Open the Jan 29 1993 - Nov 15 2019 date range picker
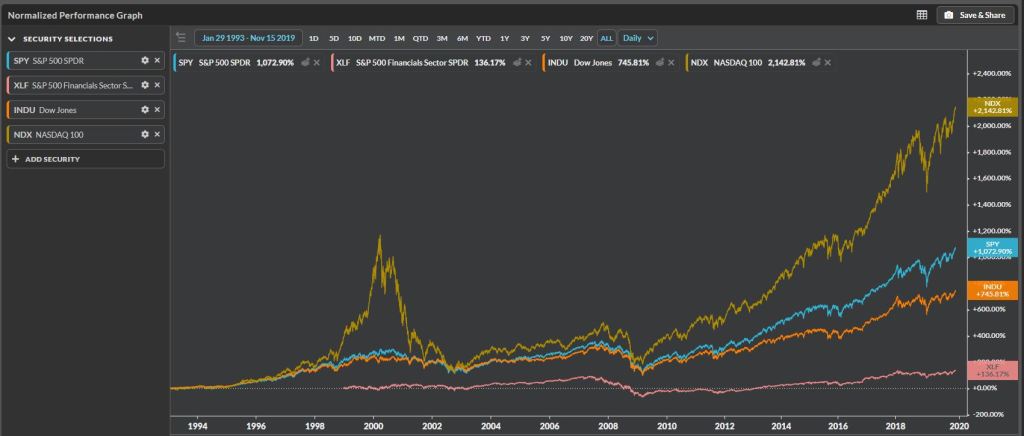Screen dimensions: 1024x436 (247, 38)
